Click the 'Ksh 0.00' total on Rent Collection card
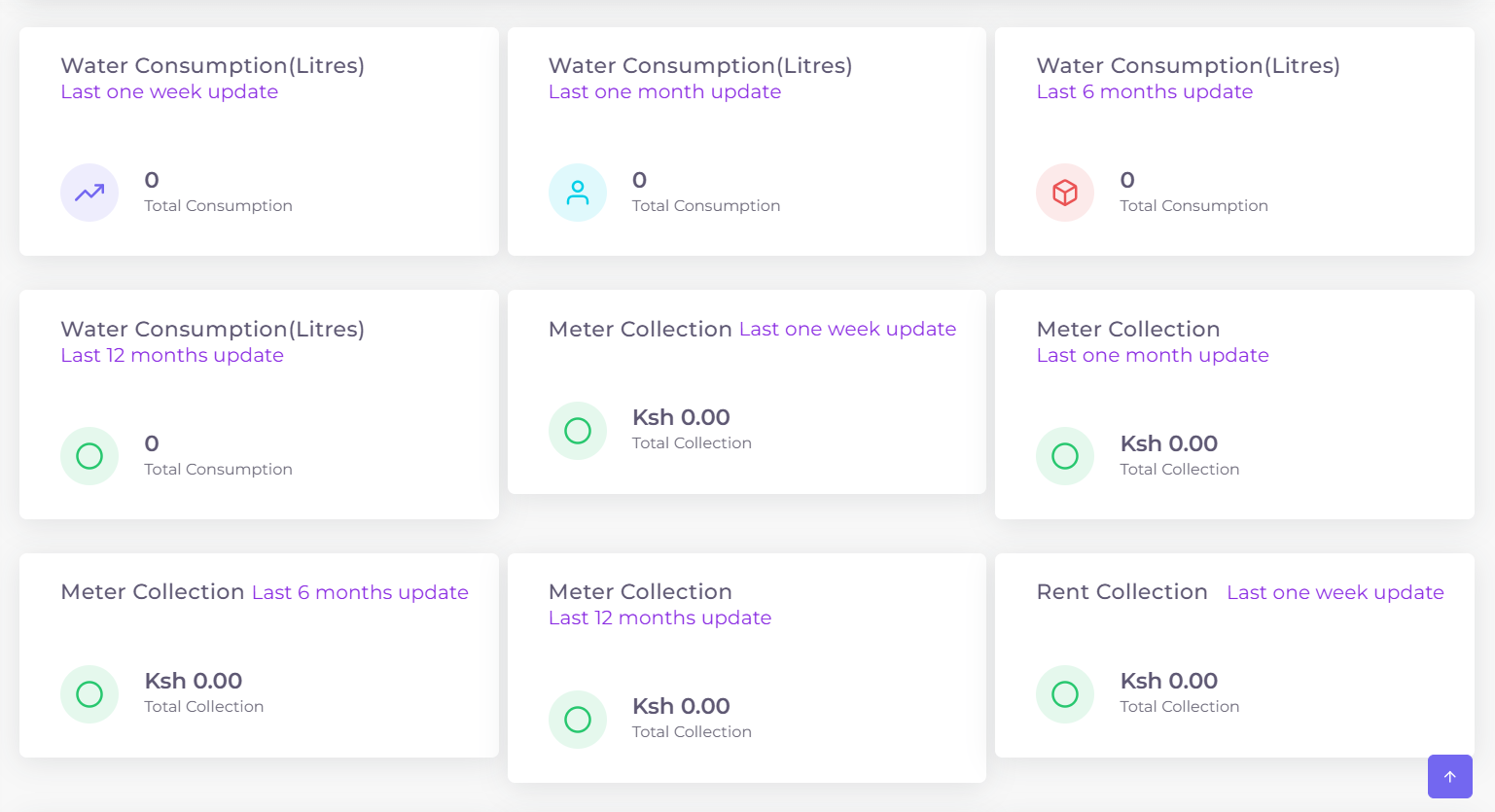Image resolution: width=1495 pixels, height=812 pixels. click(1169, 681)
